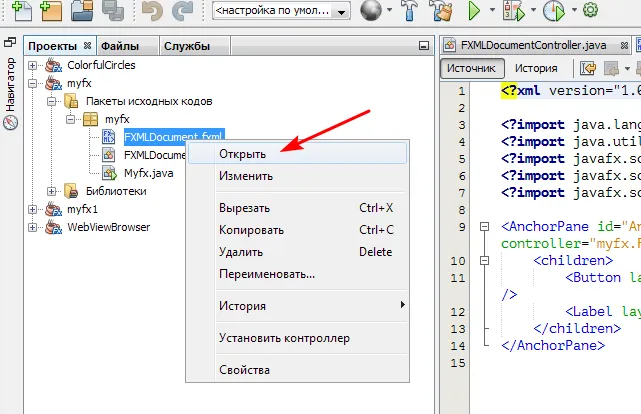Choose Свойства in context menu
This screenshot has height=414, width=641.
[x=298, y=370]
